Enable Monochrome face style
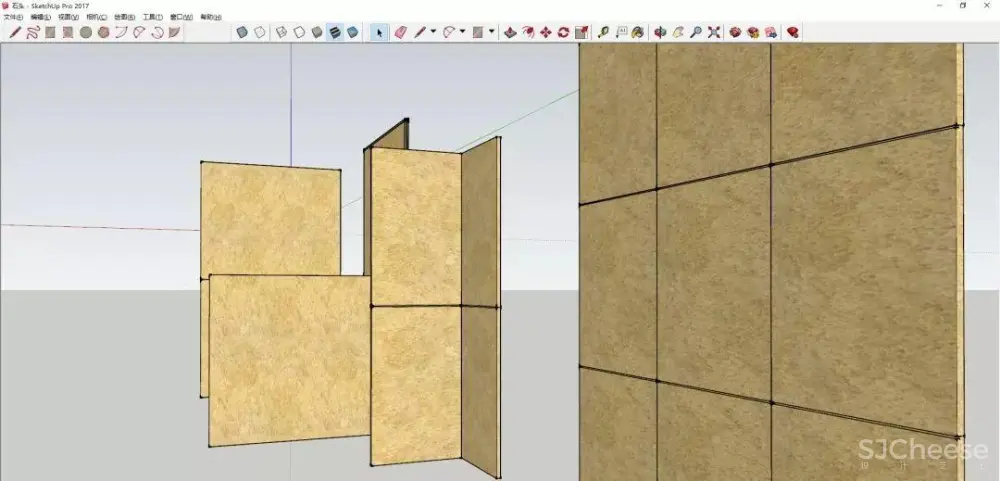This screenshot has height=481, width=1000. tap(353, 32)
